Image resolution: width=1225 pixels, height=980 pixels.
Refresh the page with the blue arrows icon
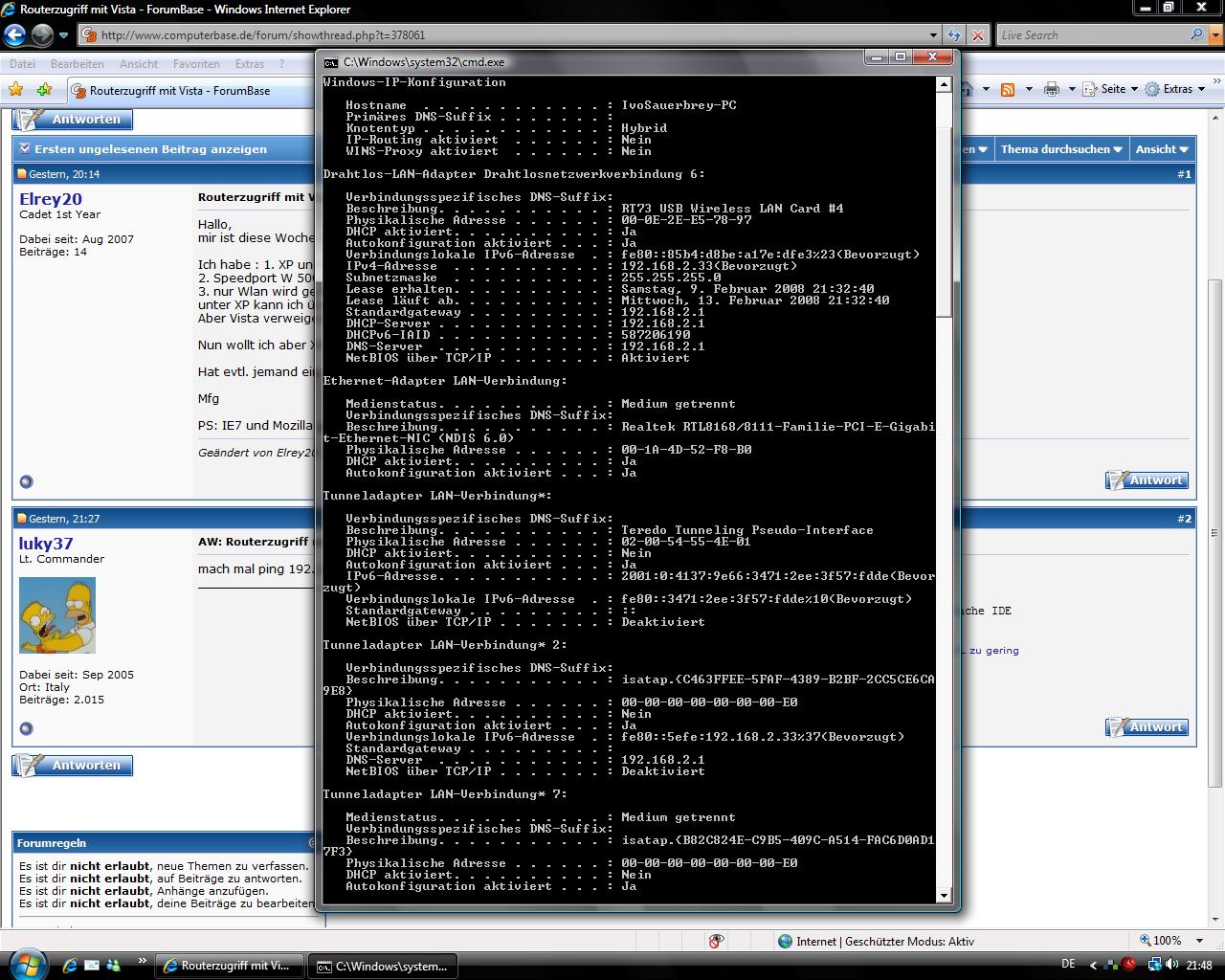coord(954,35)
